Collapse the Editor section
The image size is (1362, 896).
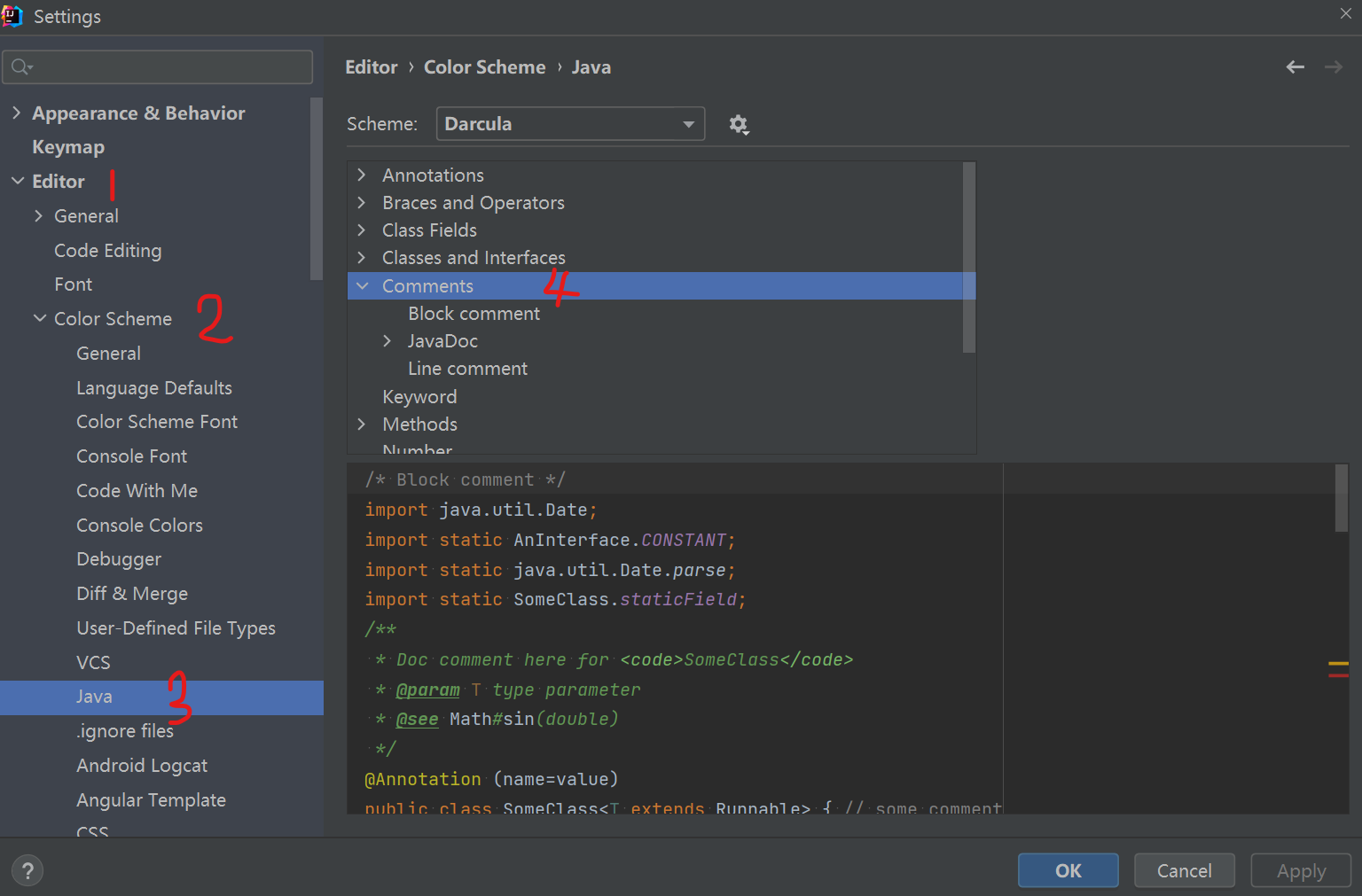(x=18, y=181)
